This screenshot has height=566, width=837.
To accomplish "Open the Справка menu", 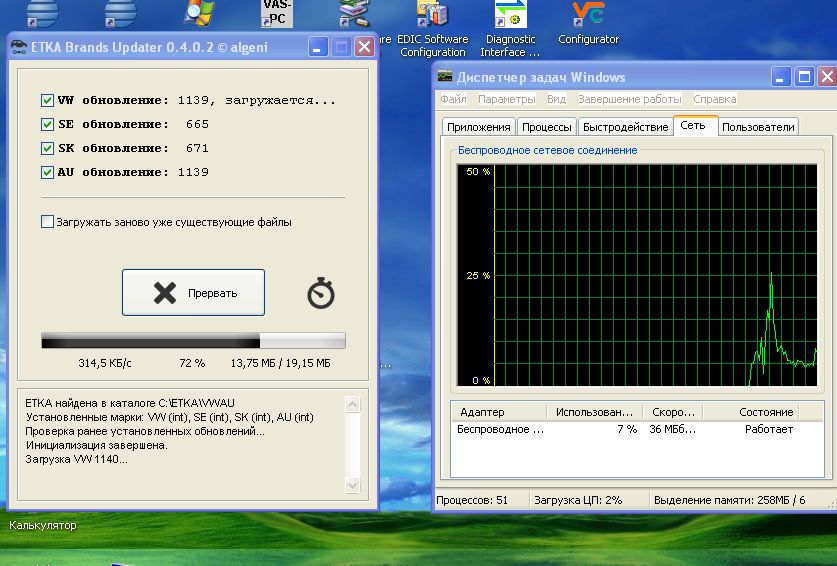I will tap(714, 99).
